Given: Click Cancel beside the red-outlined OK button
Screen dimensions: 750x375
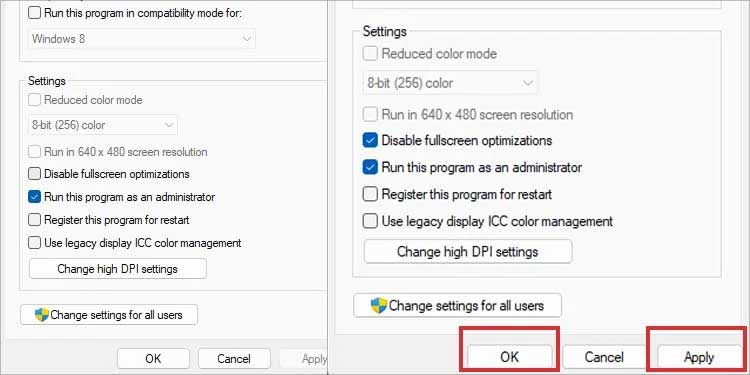Looking at the screenshot, I should pos(604,357).
